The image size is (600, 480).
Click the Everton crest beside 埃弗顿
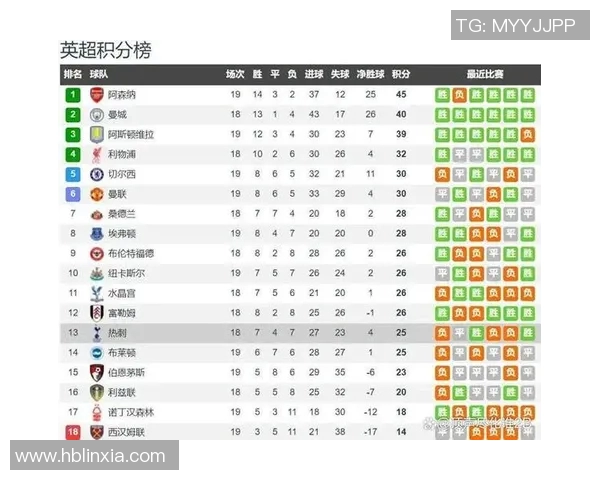point(97,233)
